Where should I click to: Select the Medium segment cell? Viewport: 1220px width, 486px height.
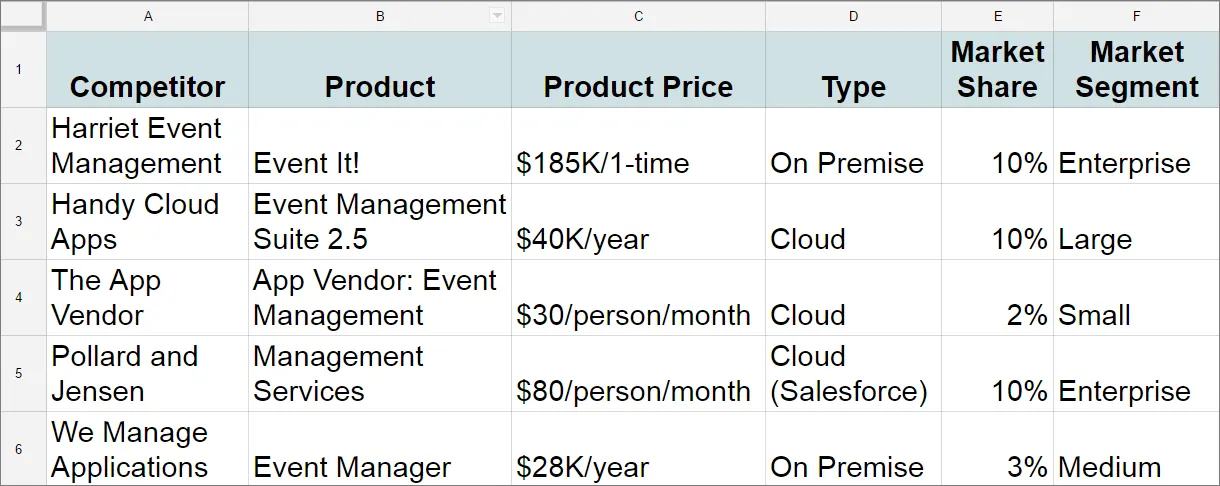pyautogui.click(x=1136, y=449)
